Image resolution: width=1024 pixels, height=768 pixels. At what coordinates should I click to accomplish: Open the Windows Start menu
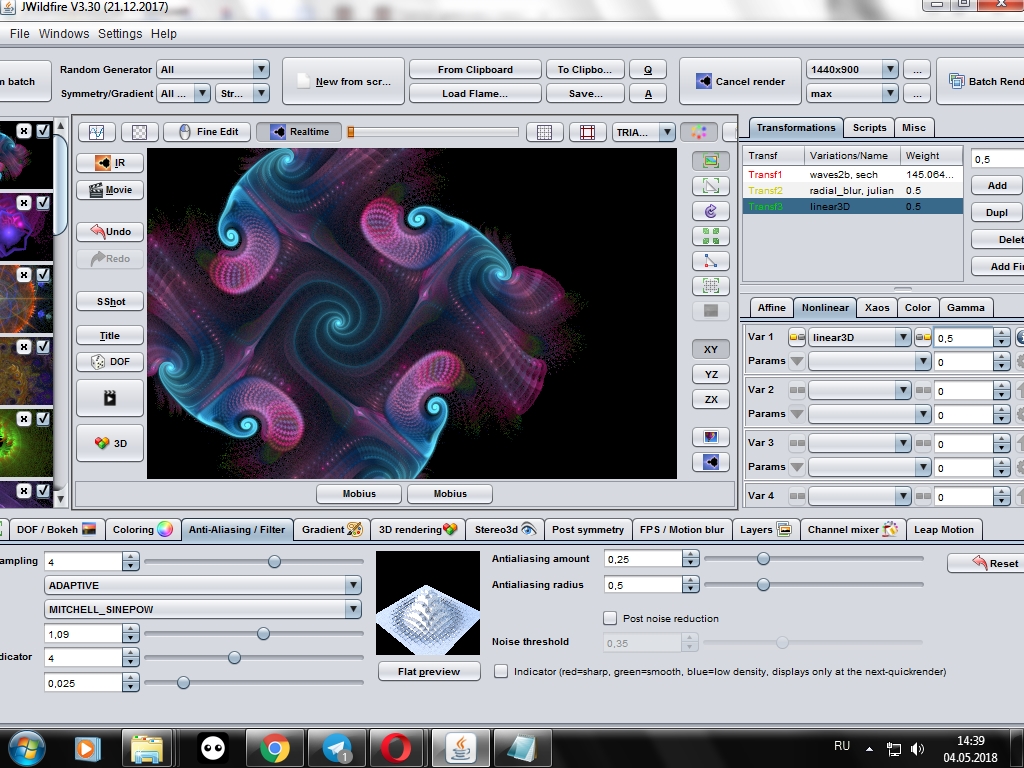click(26, 747)
